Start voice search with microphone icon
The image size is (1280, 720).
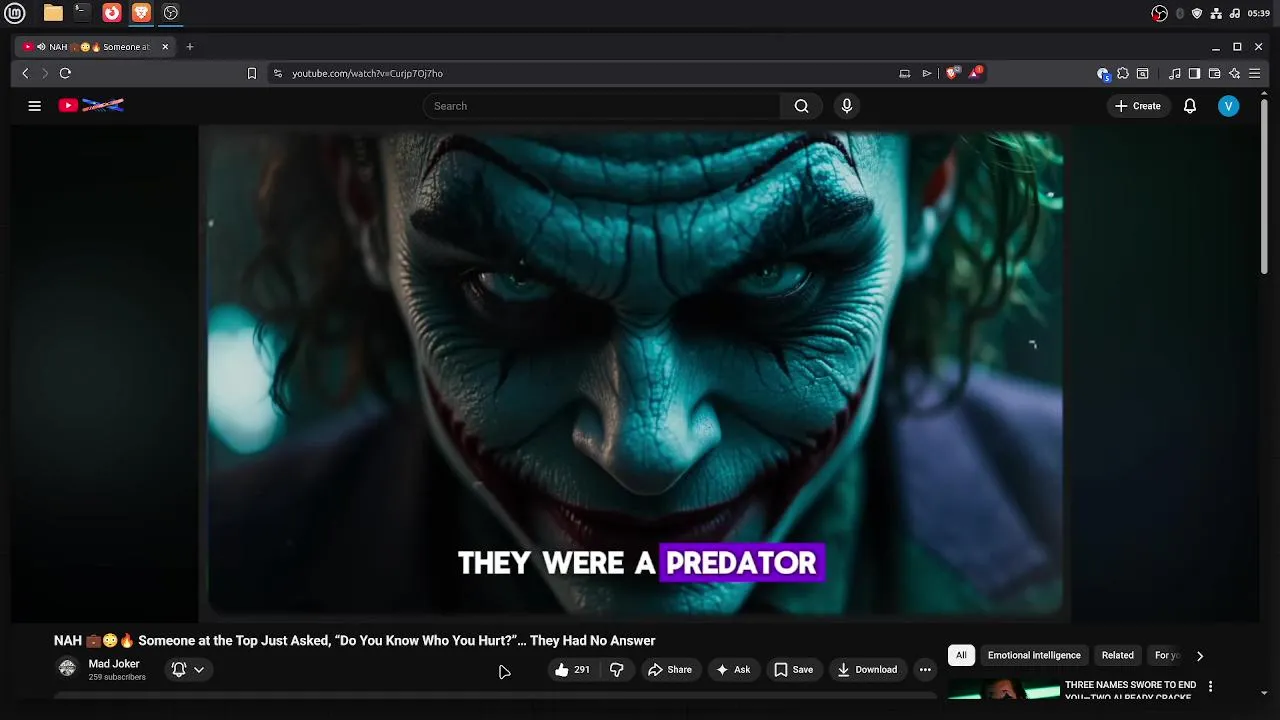tap(847, 106)
